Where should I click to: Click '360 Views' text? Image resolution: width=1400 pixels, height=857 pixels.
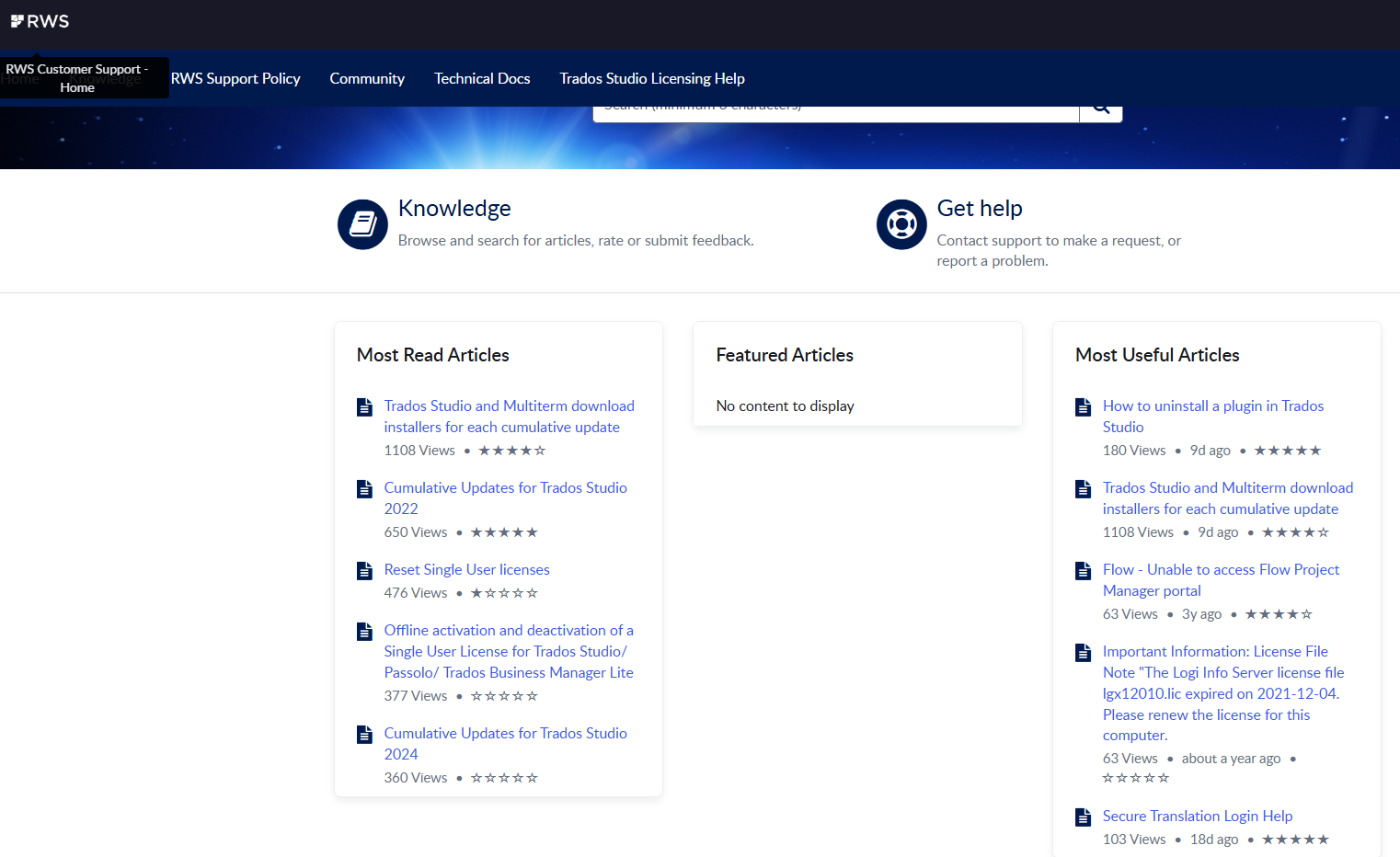416,778
